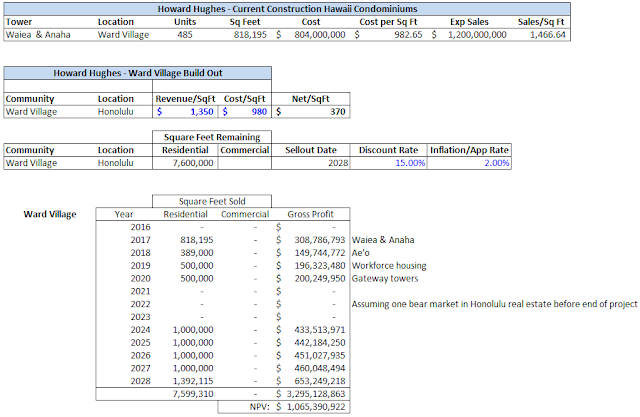The width and height of the screenshot is (640, 417).
Task: Select the Cost cell 804,000,000
Action: pyautogui.click(x=320, y=35)
